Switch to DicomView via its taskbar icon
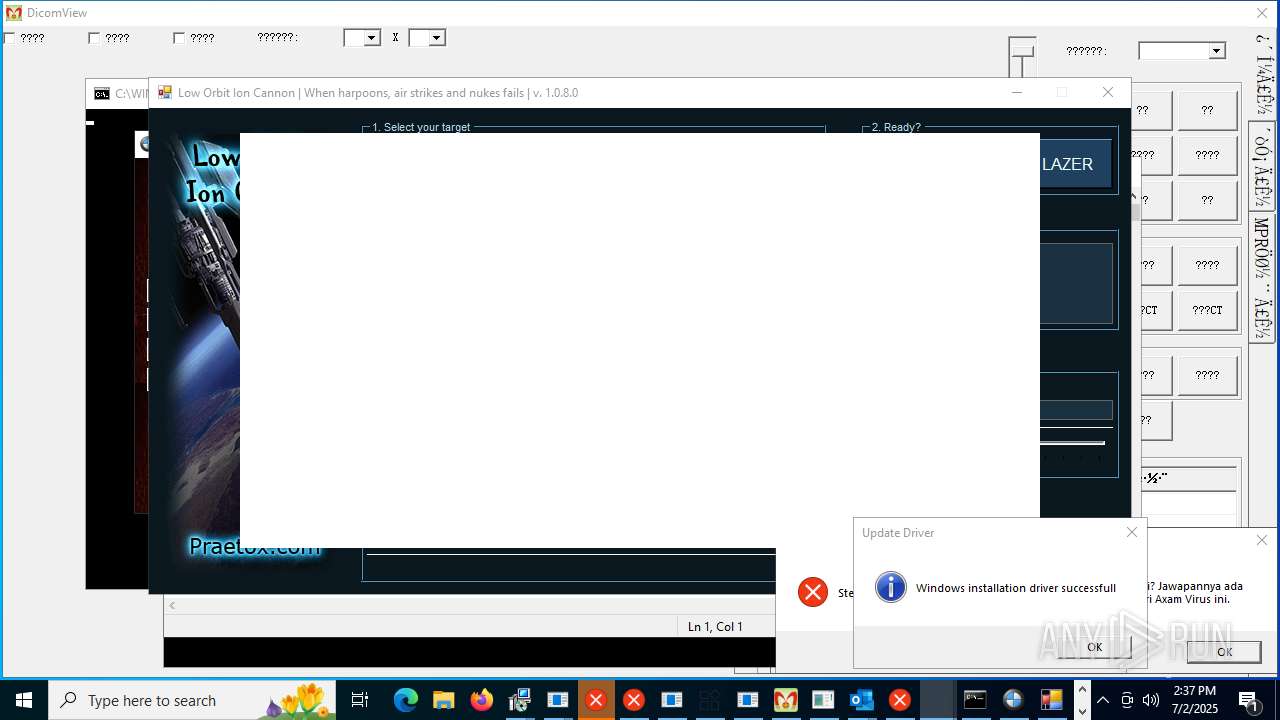The image size is (1280, 720). [x=785, y=700]
